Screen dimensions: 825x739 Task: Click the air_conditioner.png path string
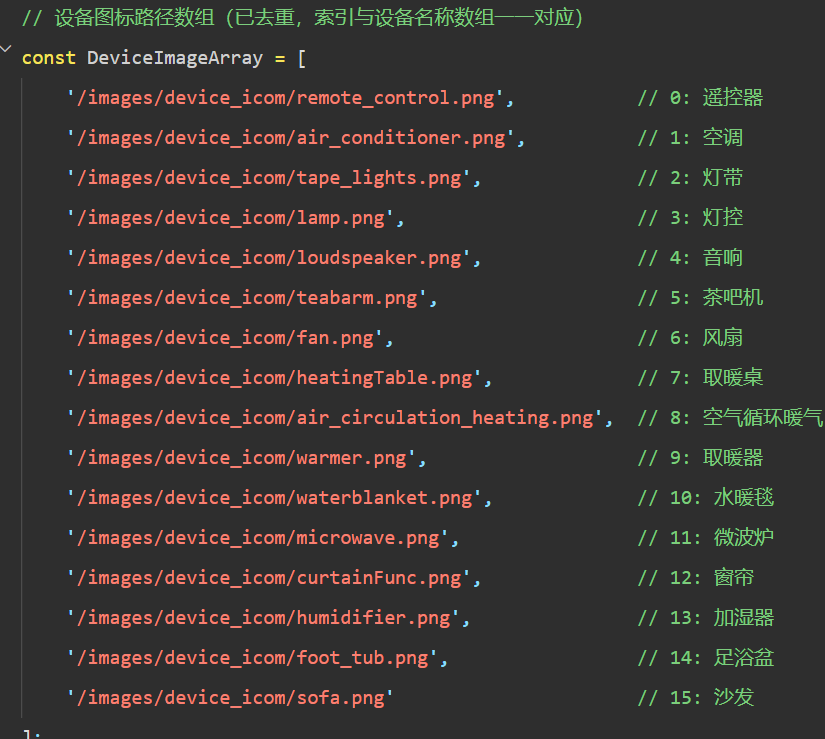[295, 138]
